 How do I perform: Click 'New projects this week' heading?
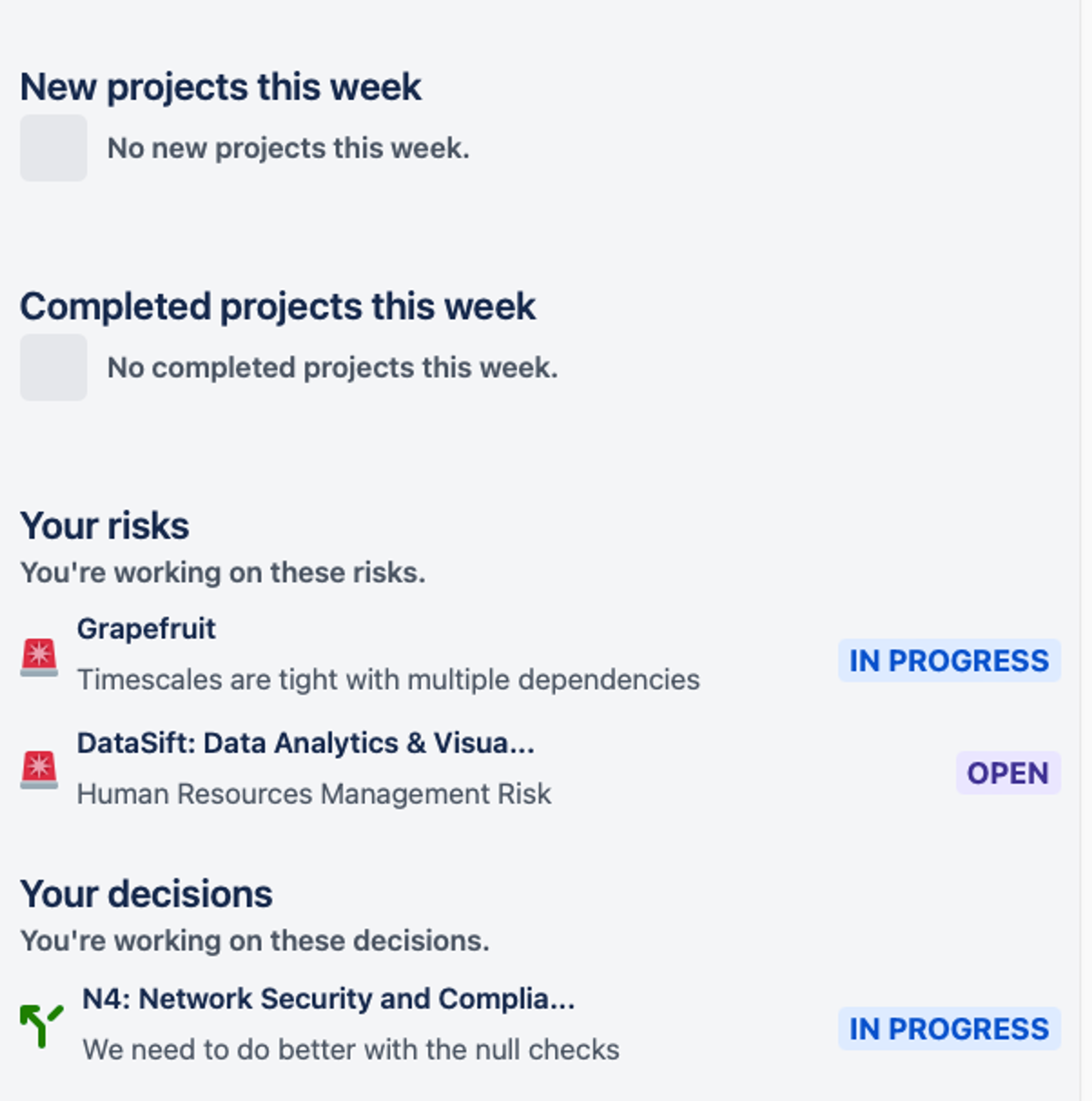click(x=221, y=87)
